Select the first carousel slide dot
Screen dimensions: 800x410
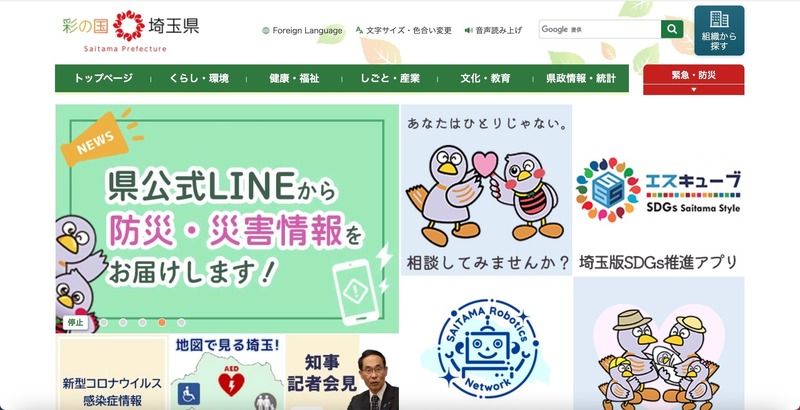[104, 322]
